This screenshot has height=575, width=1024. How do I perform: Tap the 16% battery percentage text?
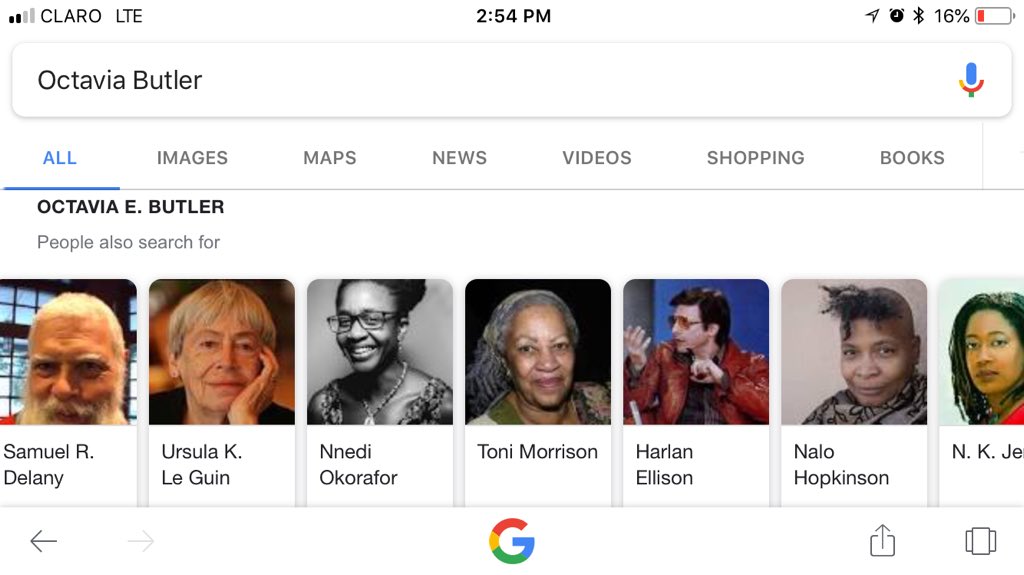pyautogui.click(x=952, y=16)
